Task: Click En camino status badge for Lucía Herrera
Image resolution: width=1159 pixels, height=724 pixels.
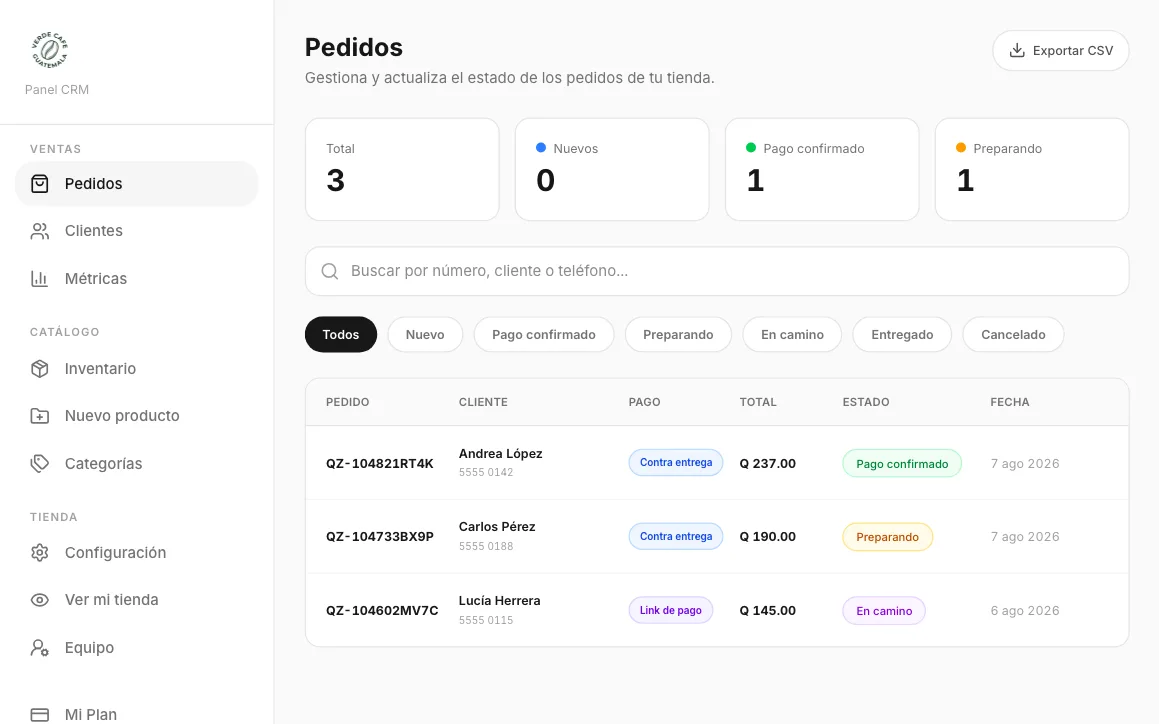Action: pos(884,612)
